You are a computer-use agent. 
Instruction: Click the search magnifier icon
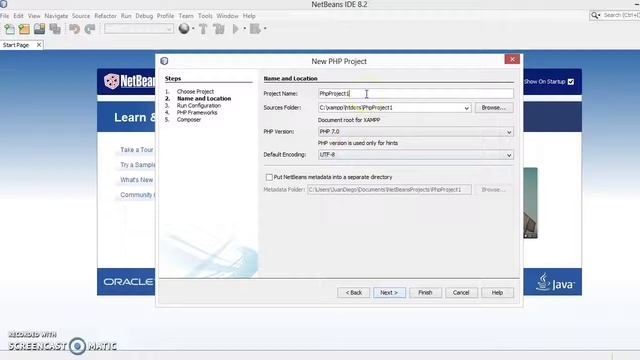click(595, 16)
